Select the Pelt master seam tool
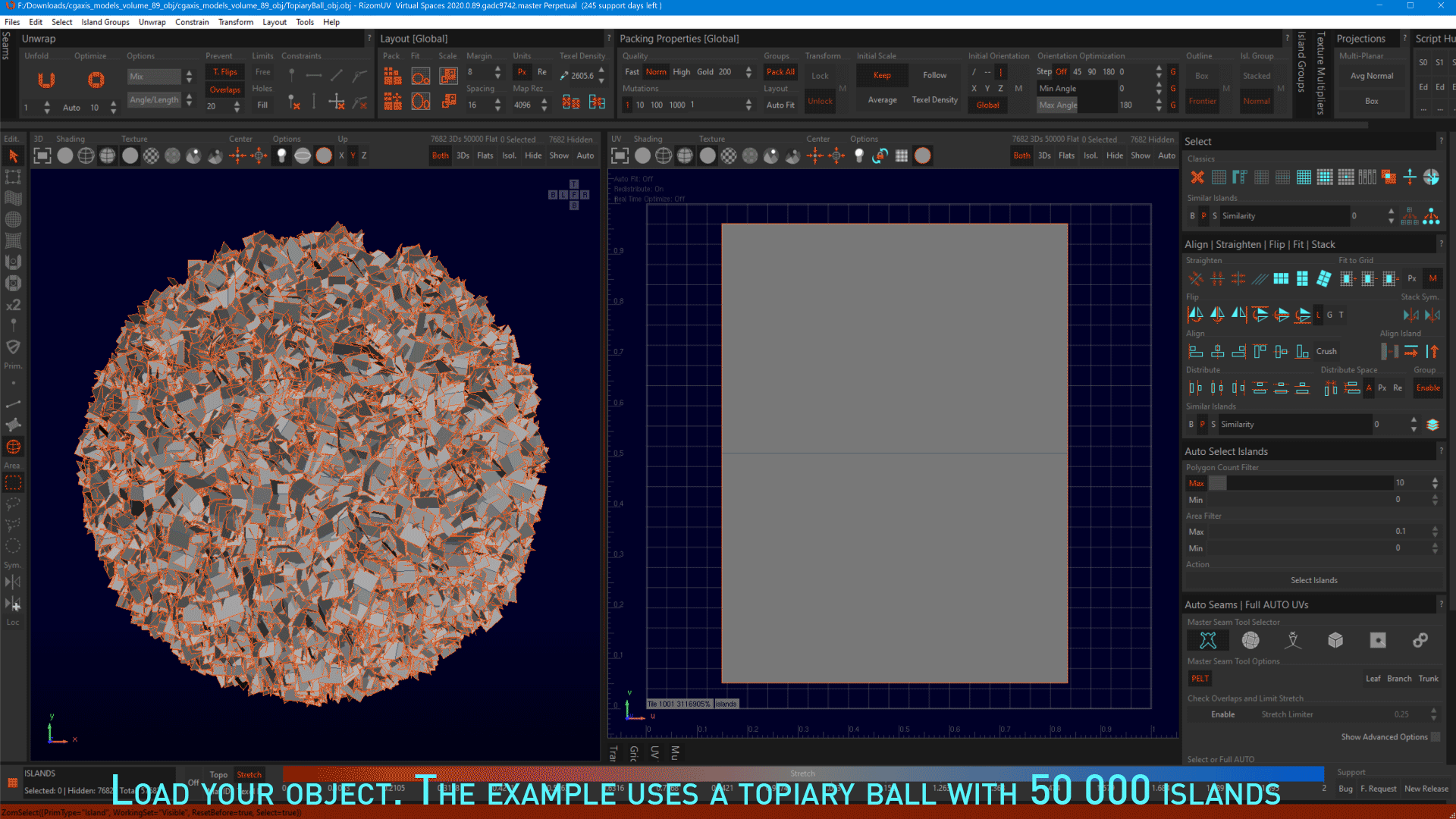This screenshot has width=1456, height=819. 1208,641
